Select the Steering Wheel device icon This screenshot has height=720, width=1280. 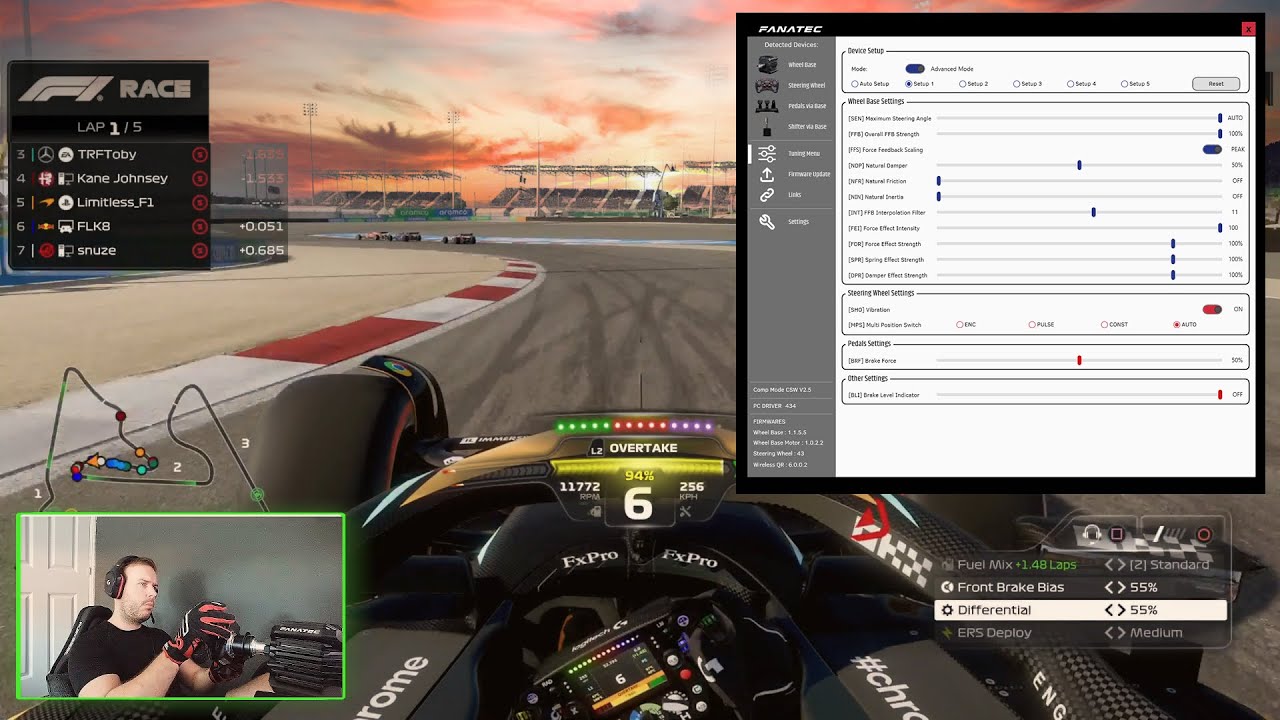(x=767, y=86)
